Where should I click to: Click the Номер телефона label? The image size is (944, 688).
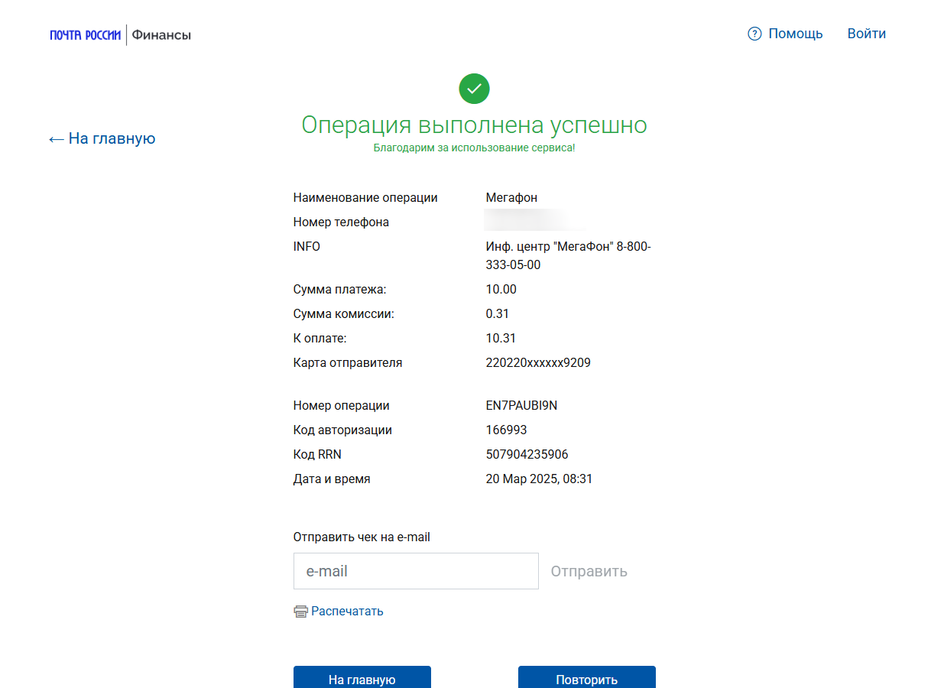click(341, 222)
